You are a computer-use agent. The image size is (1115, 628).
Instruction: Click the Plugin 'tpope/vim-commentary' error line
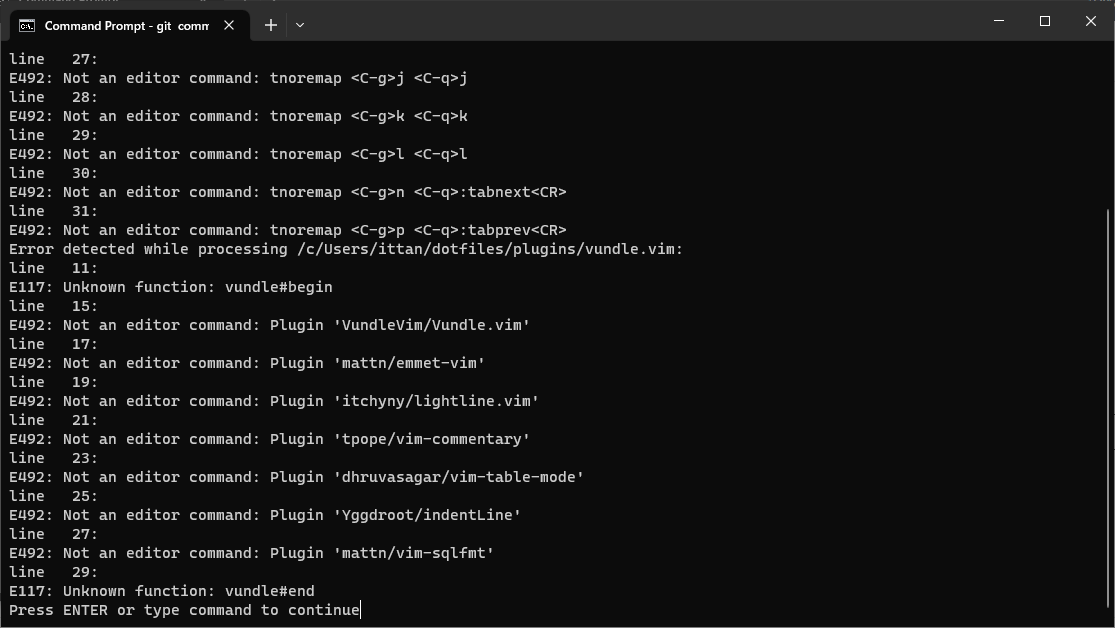(270, 440)
